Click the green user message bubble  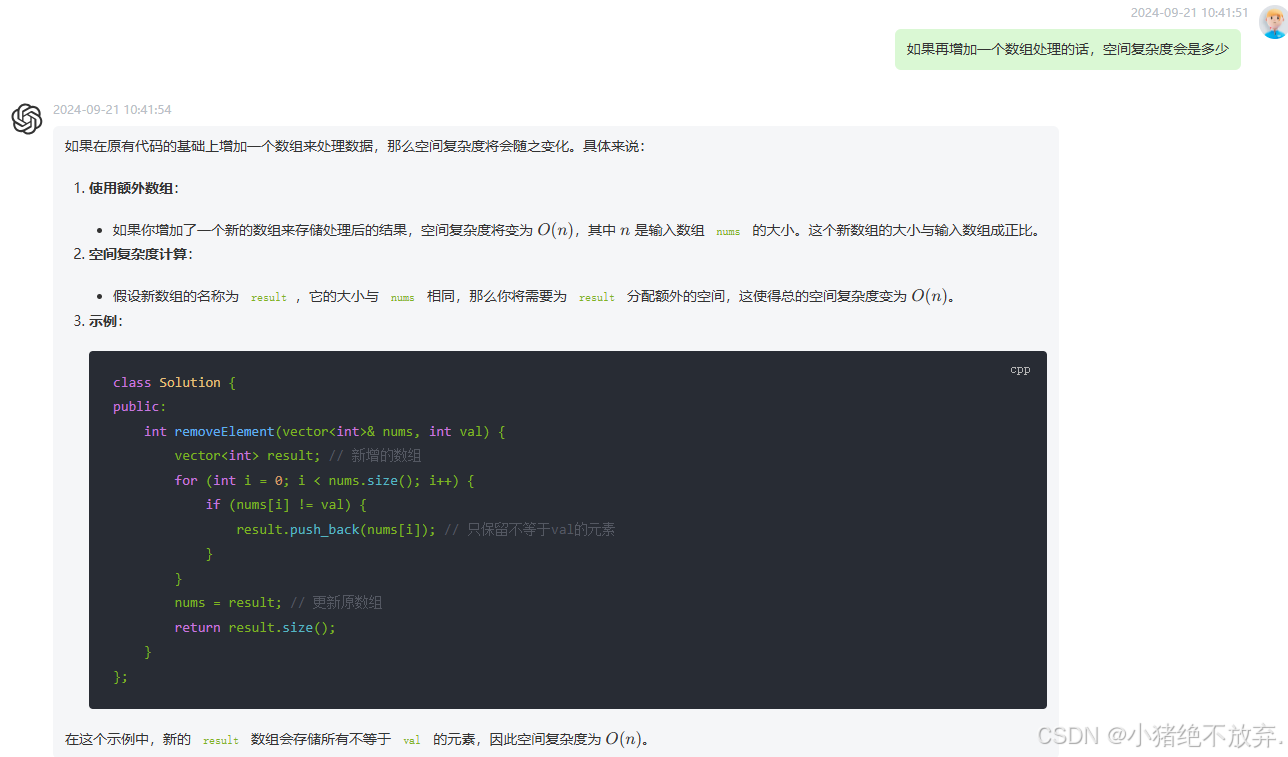[1067, 48]
